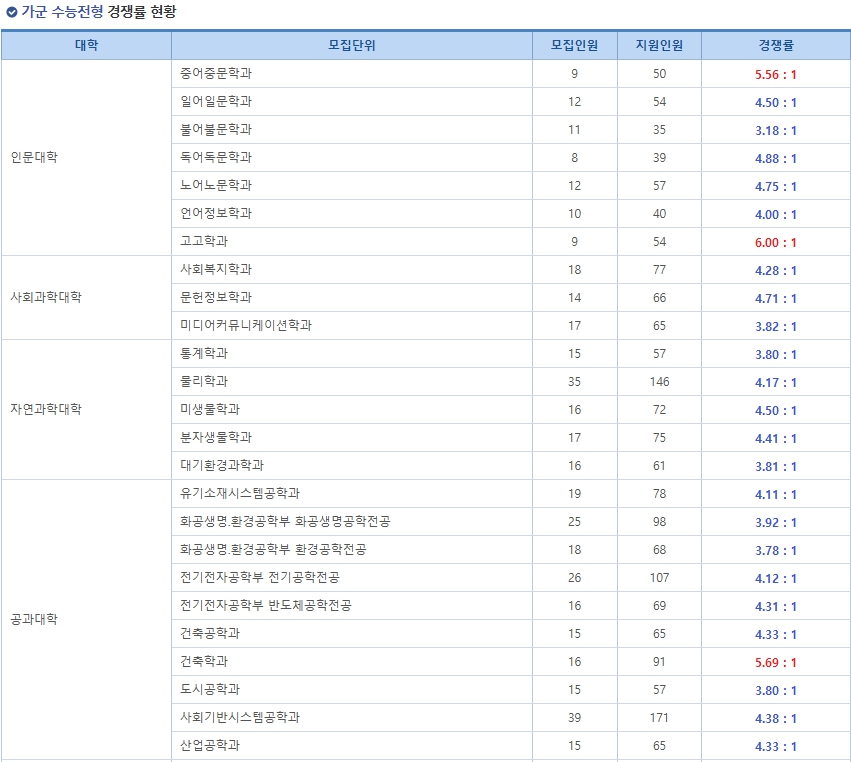Click the 4.88 : 1 ratio for 독어독문학과
The height and width of the screenshot is (762, 851).
776,158
